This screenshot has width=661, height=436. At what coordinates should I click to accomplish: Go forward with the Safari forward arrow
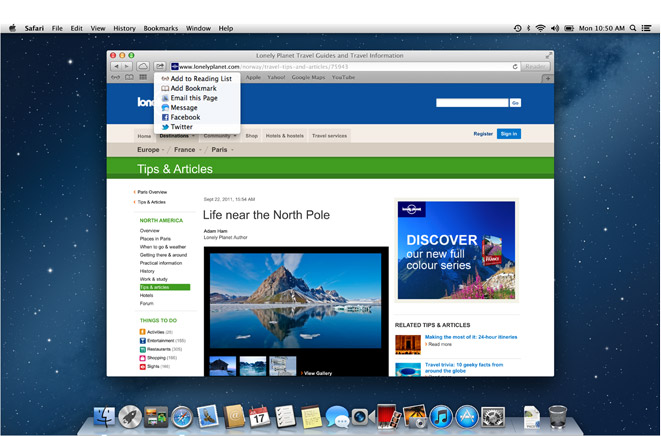click(127, 66)
